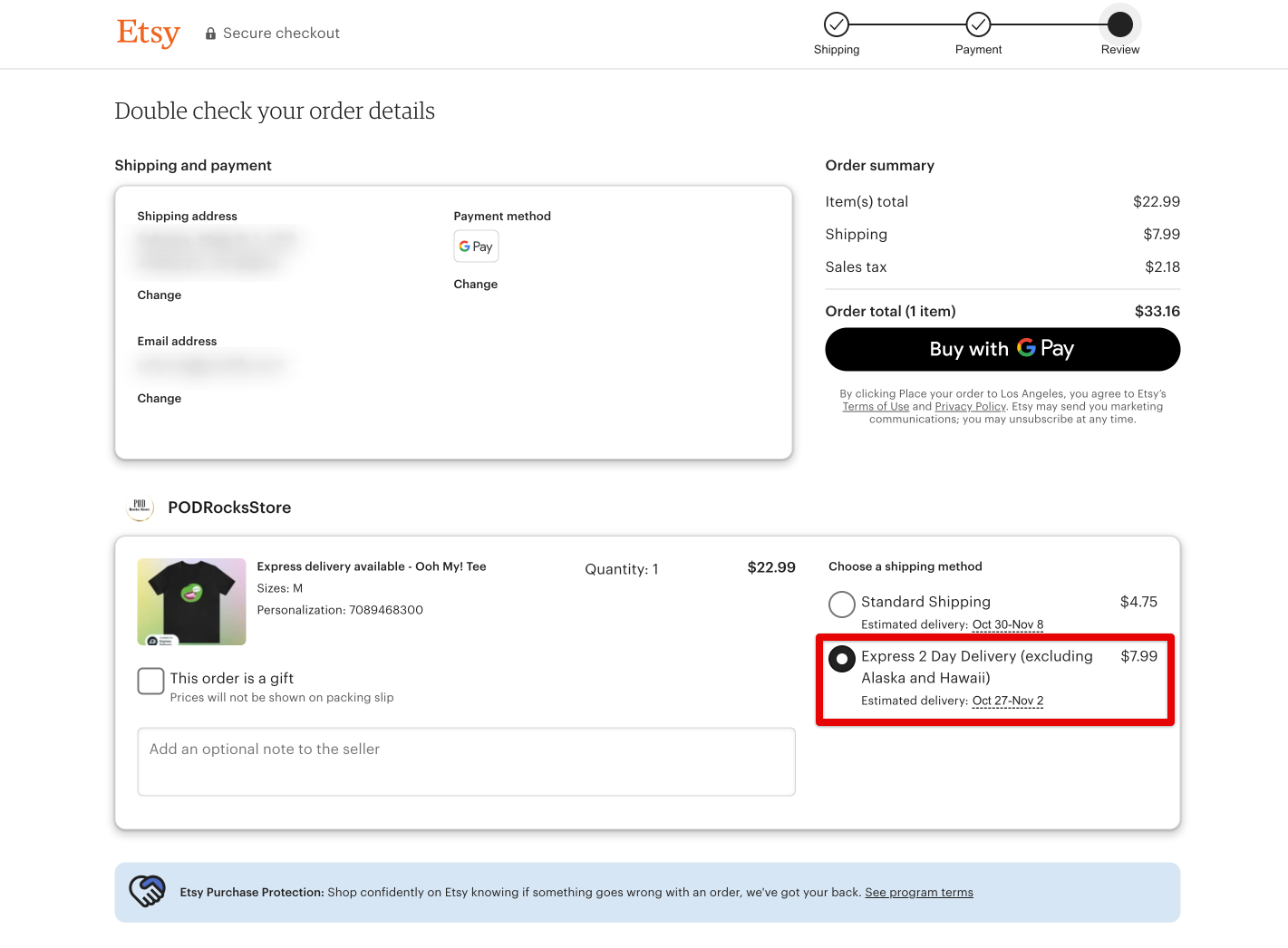Image resolution: width=1288 pixels, height=948 pixels.
Task: Click the Payment step checkmark icon
Action: pos(978,24)
